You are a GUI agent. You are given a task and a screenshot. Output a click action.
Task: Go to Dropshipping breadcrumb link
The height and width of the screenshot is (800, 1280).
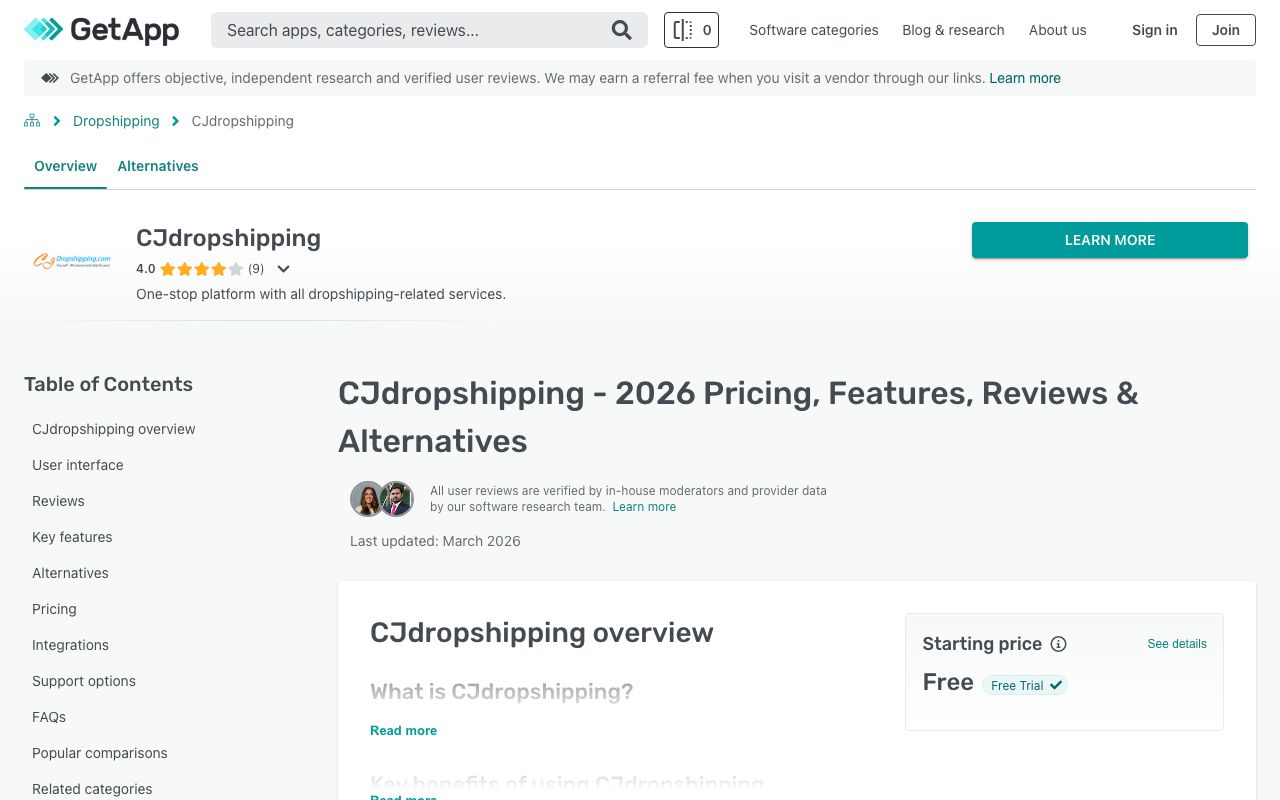[x=116, y=121]
